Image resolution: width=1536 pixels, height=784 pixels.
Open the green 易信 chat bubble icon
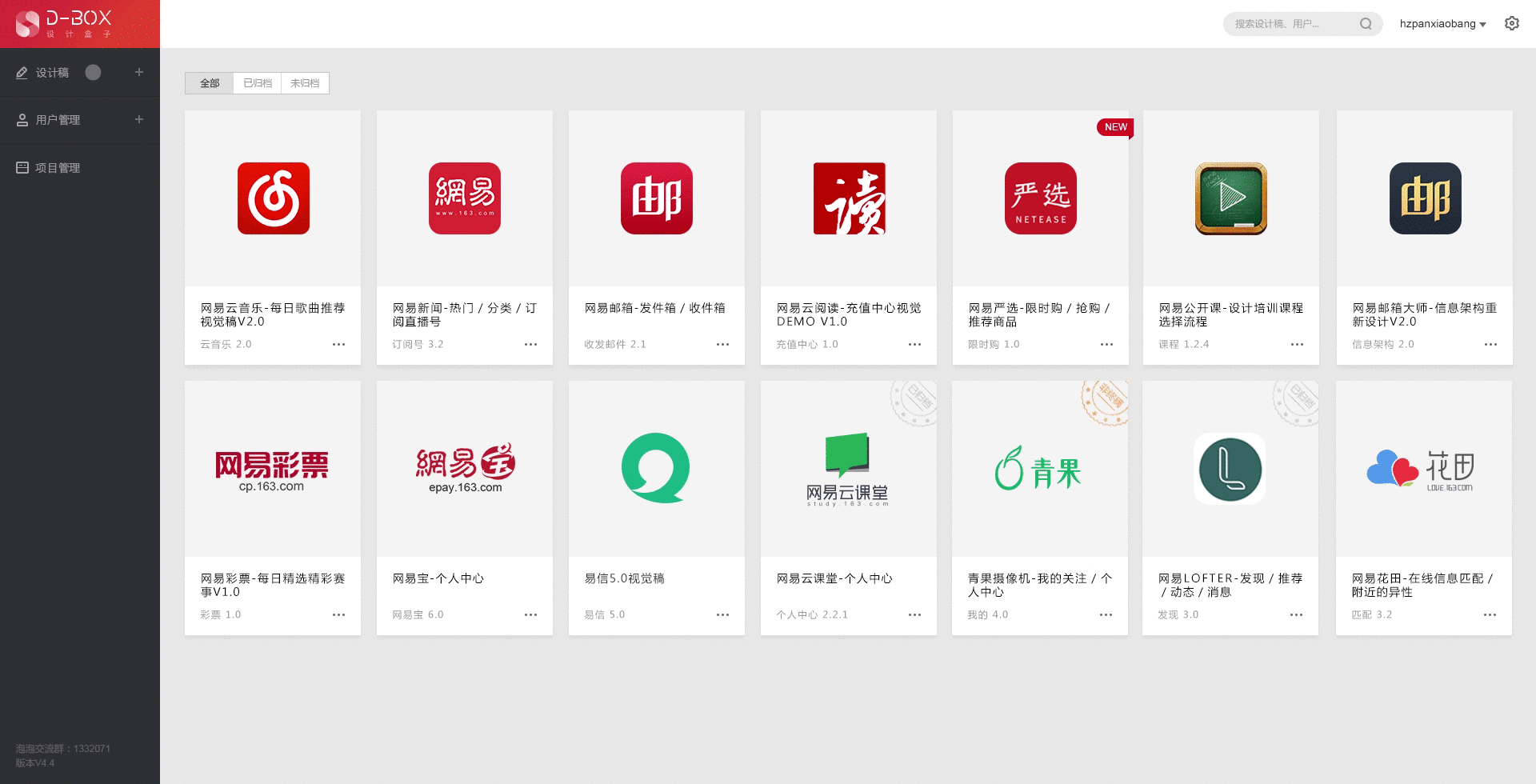tap(656, 468)
